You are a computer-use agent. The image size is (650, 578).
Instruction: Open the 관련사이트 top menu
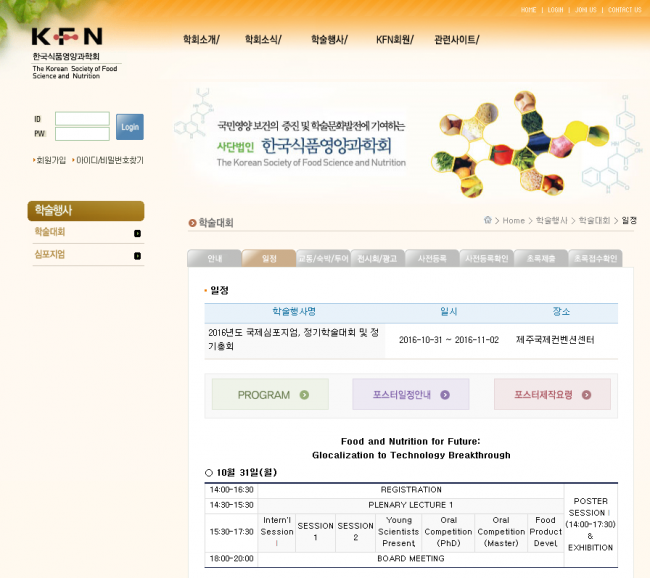[456, 40]
